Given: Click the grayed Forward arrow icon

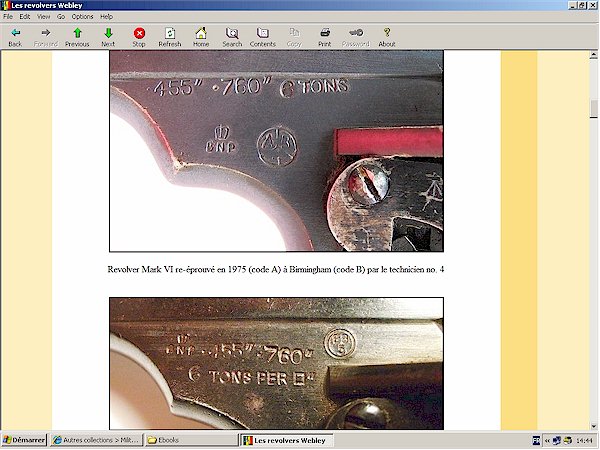Looking at the screenshot, I should 46,33.
